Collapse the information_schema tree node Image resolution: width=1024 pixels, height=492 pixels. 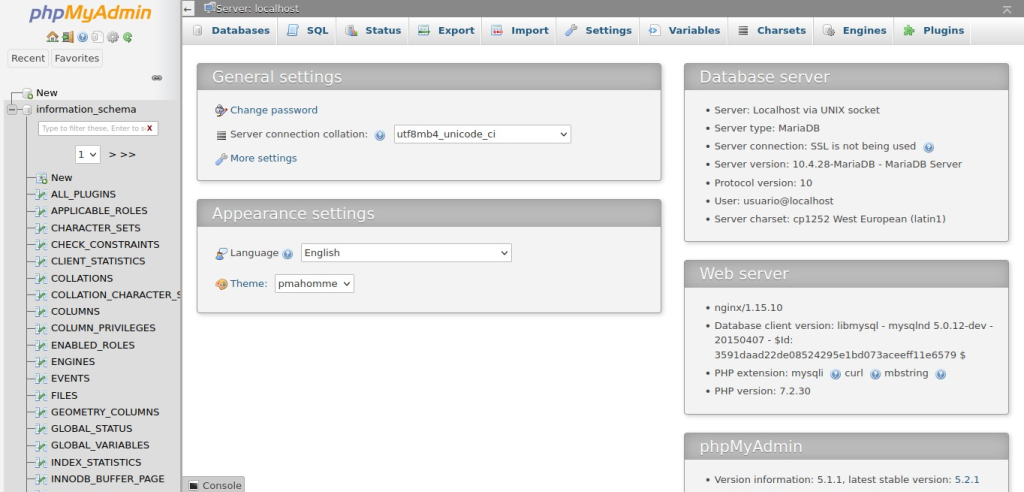[x=11, y=110]
